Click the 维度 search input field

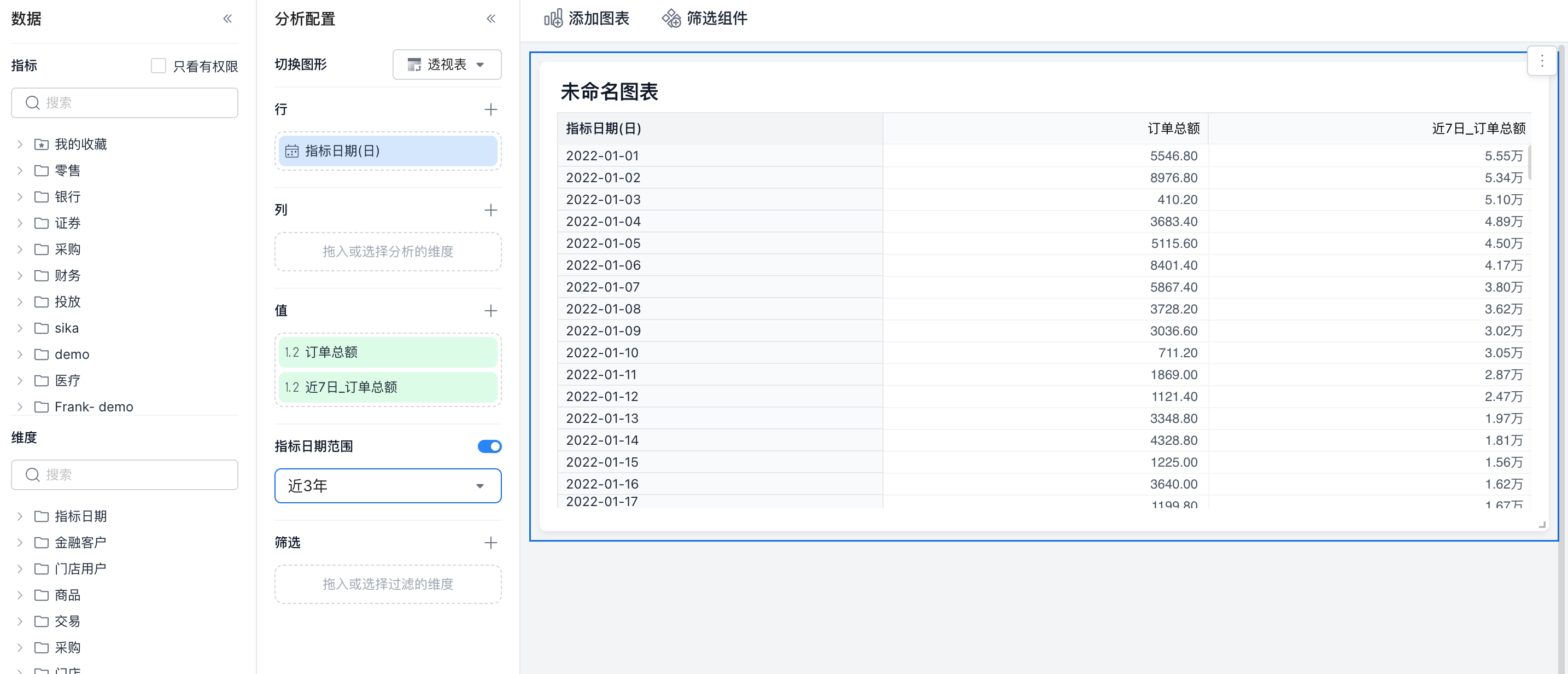(x=125, y=475)
